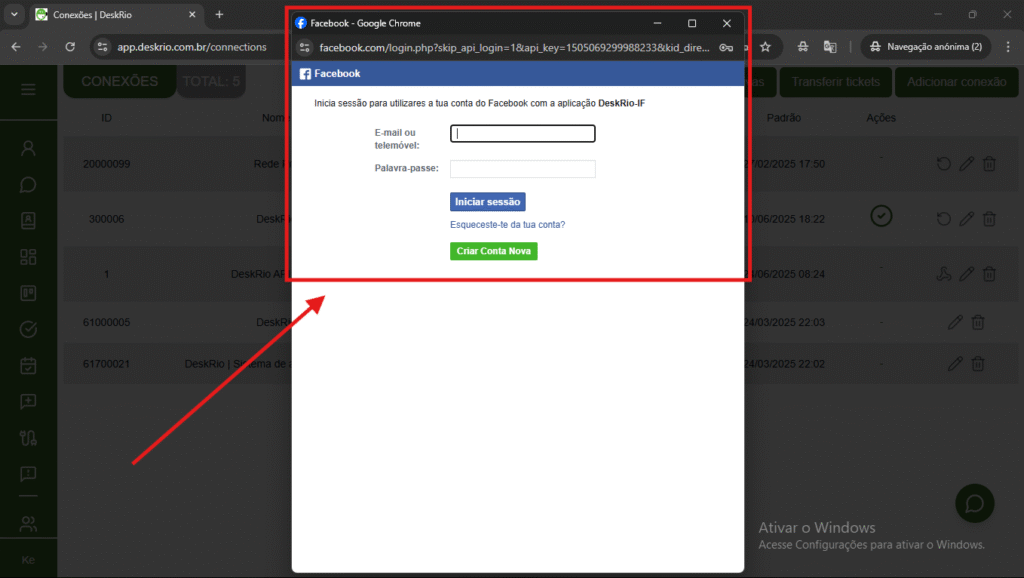Click the Navegação anónima (2) button
1024x578 pixels.
(x=926, y=47)
